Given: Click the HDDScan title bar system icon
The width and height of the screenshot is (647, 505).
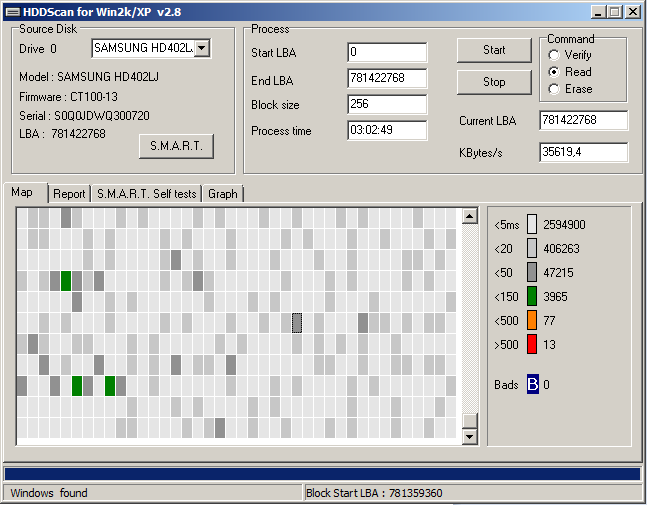Looking at the screenshot, I should pyautogui.click(x=12, y=12).
